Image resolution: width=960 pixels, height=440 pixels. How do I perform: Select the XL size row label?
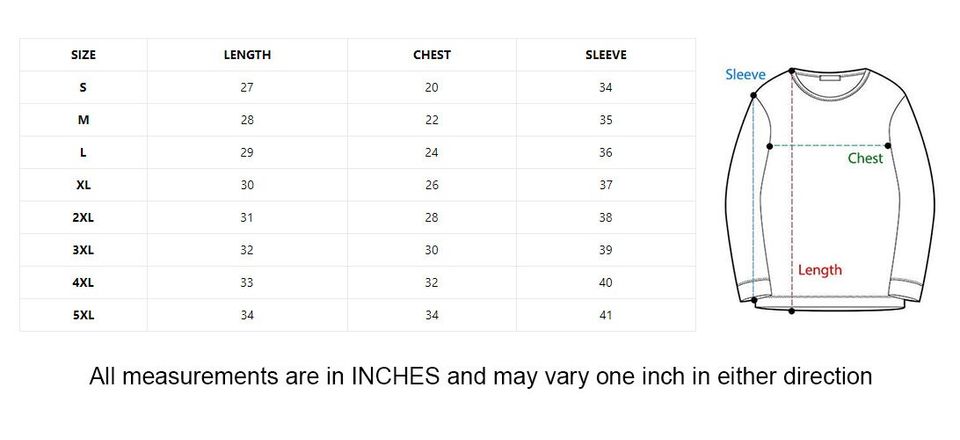83,185
